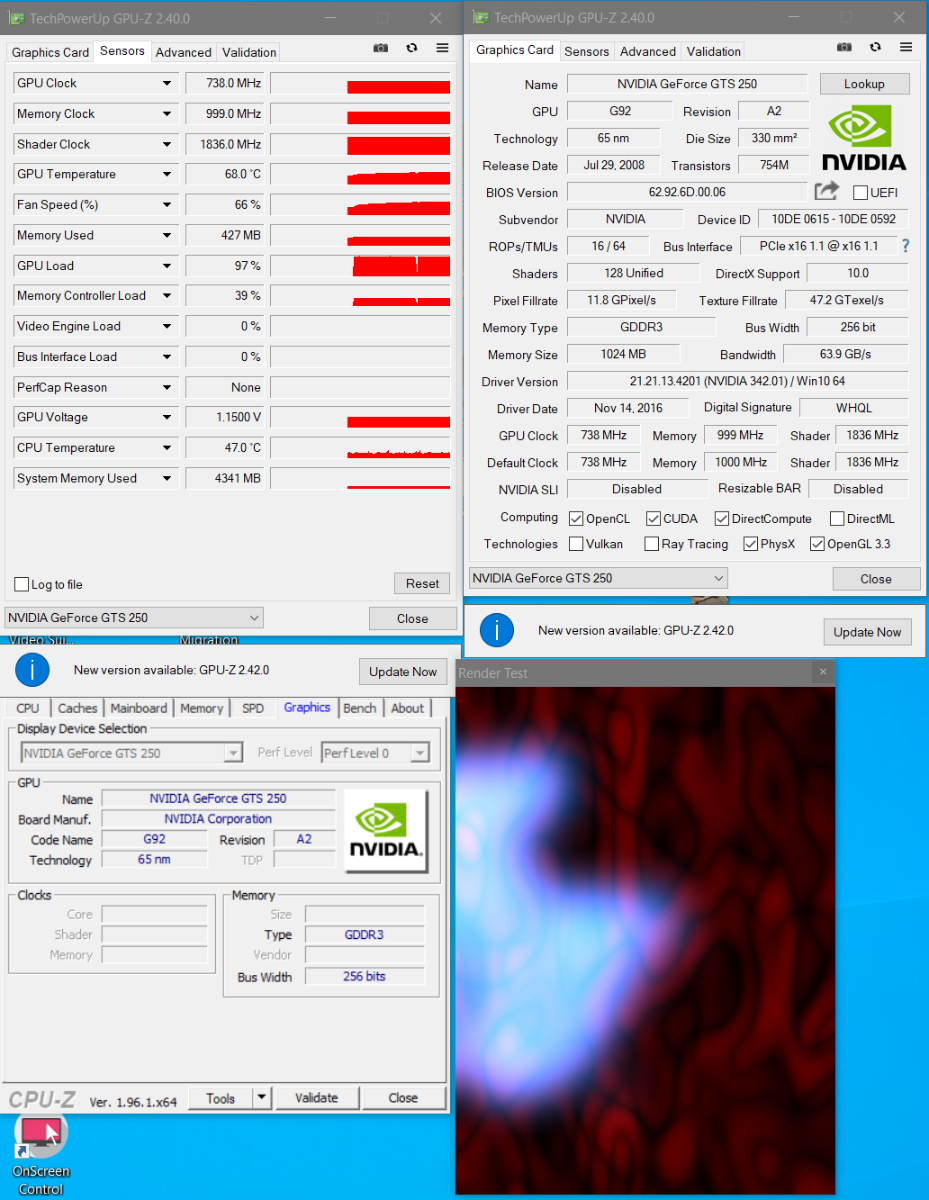Viewport: 929px width, 1200px height.
Task: Open GPU Temperature sensor dropdown arrow
Action: (x=167, y=174)
